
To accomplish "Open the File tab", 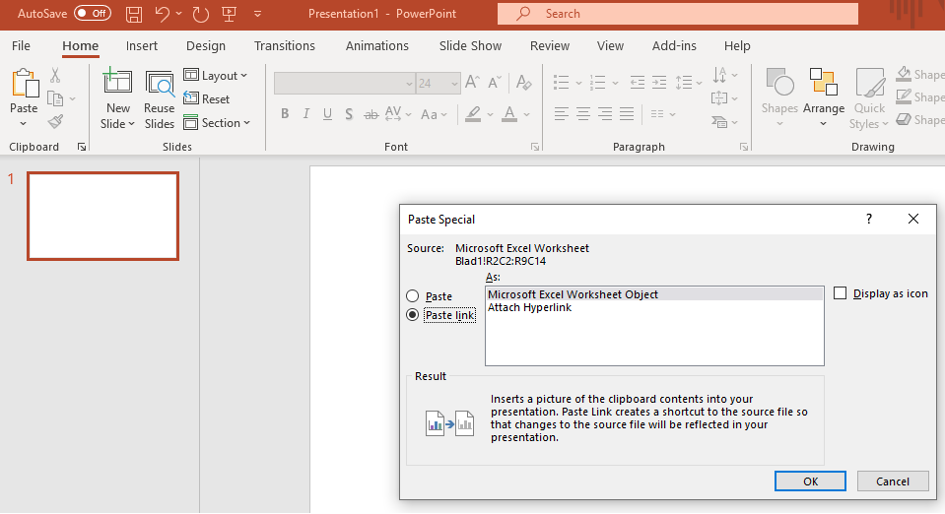I will pos(20,46).
